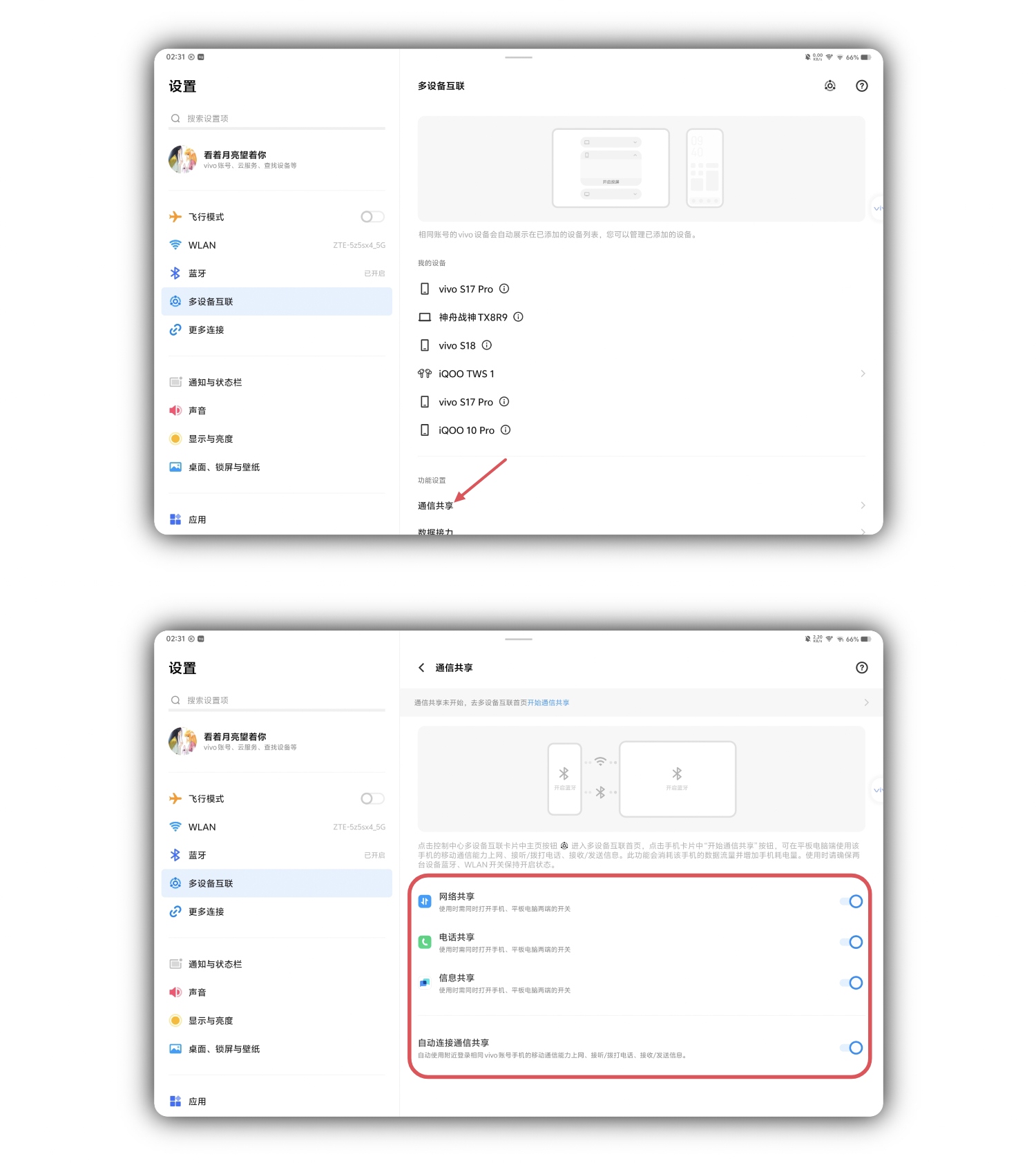Image resolution: width=1036 pixels, height=1163 pixels.
Task: Tap 功能设置 section heading
Action: (432, 480)
